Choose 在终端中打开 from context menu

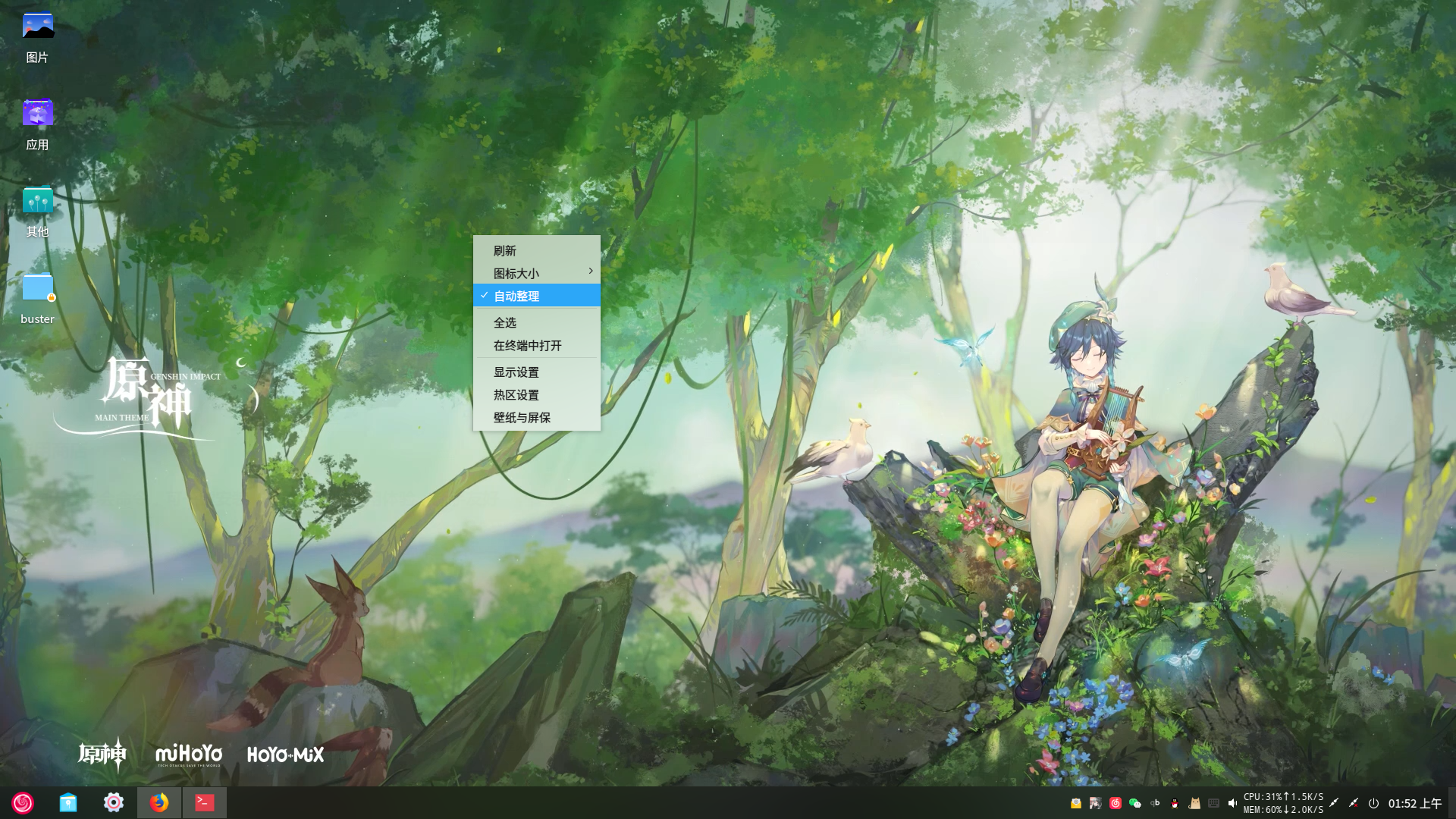click(x=537, y=345)
